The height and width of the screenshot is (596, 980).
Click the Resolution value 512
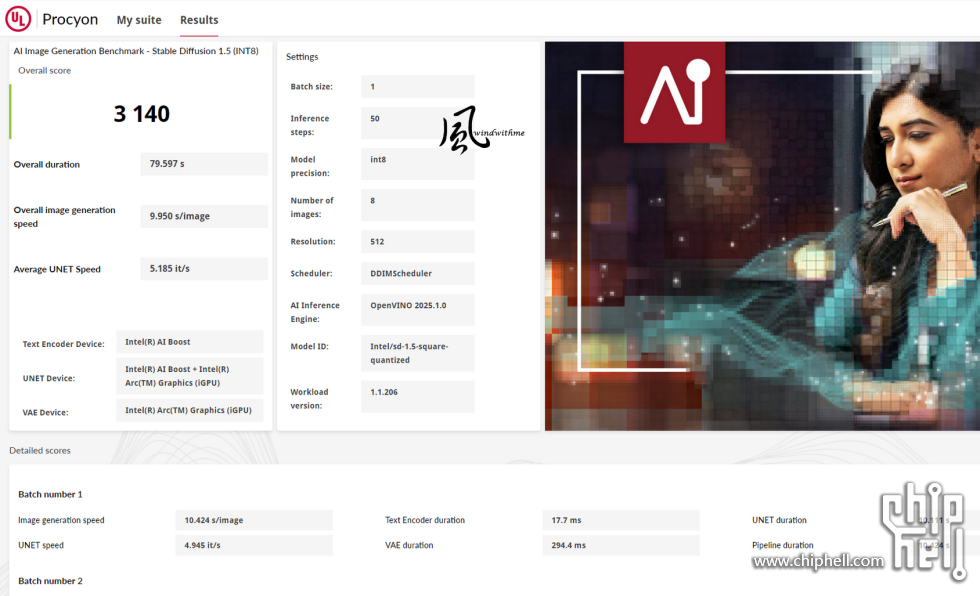pyautogui.click(x=418, y=242)
